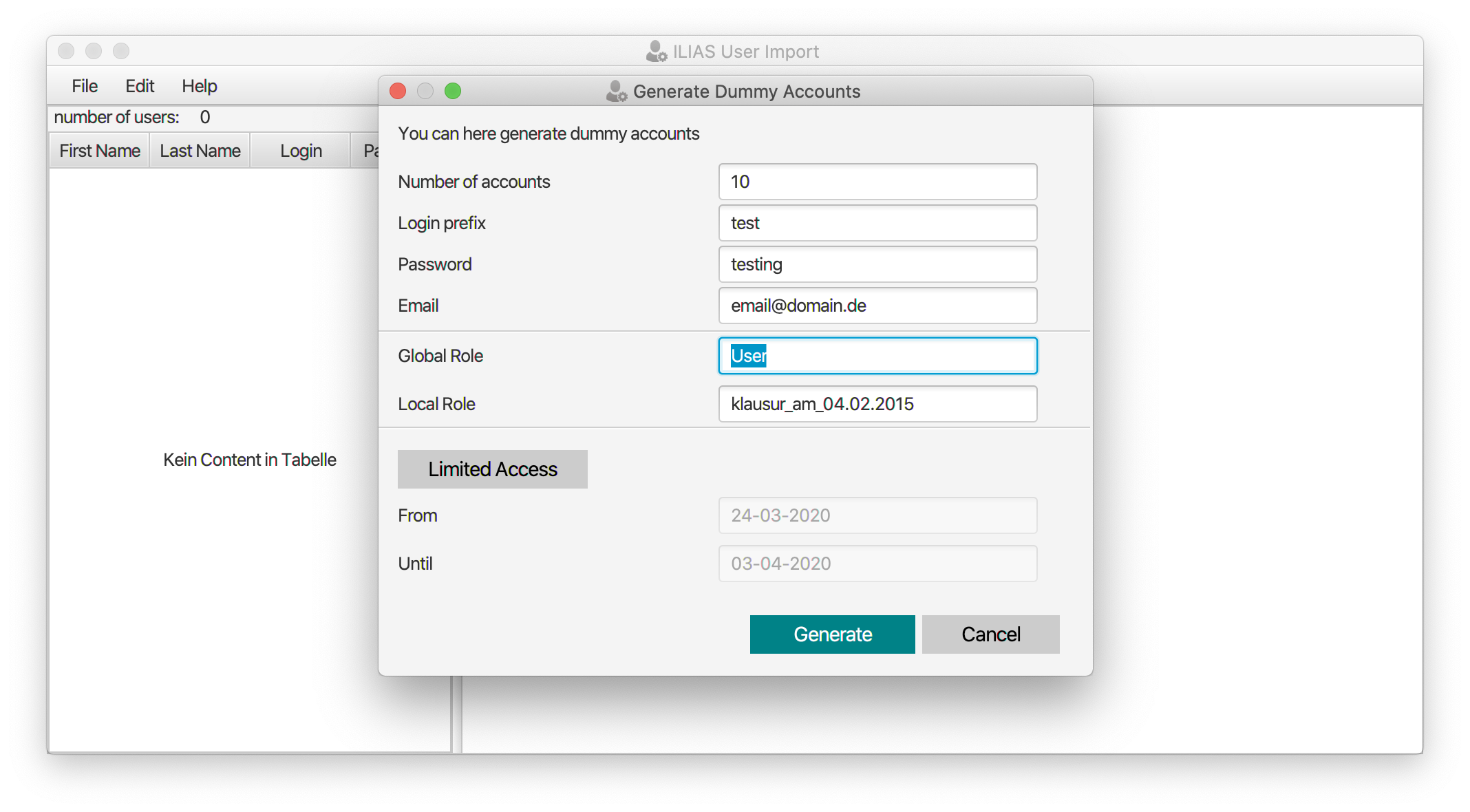Toggle the Limited Access button on/off

tap(491, 467)
